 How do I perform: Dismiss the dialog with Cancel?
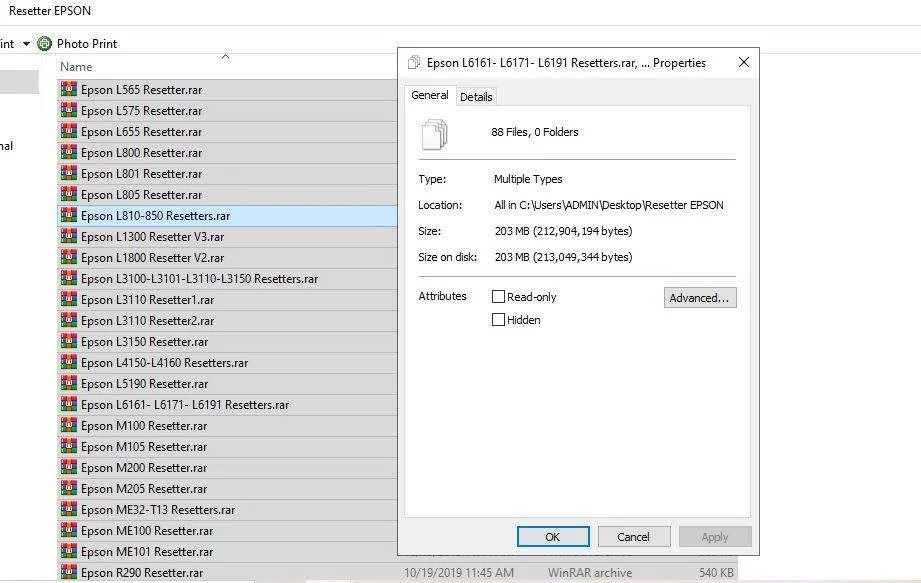(634, 537)
